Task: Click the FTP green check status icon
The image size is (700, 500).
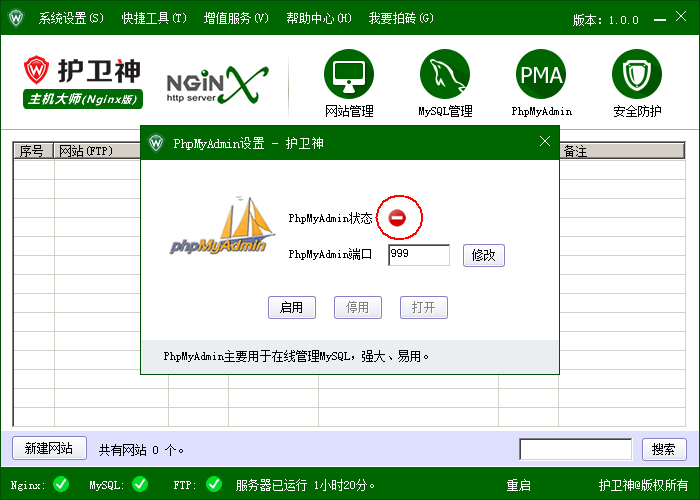Action: [x=214, y=484]
